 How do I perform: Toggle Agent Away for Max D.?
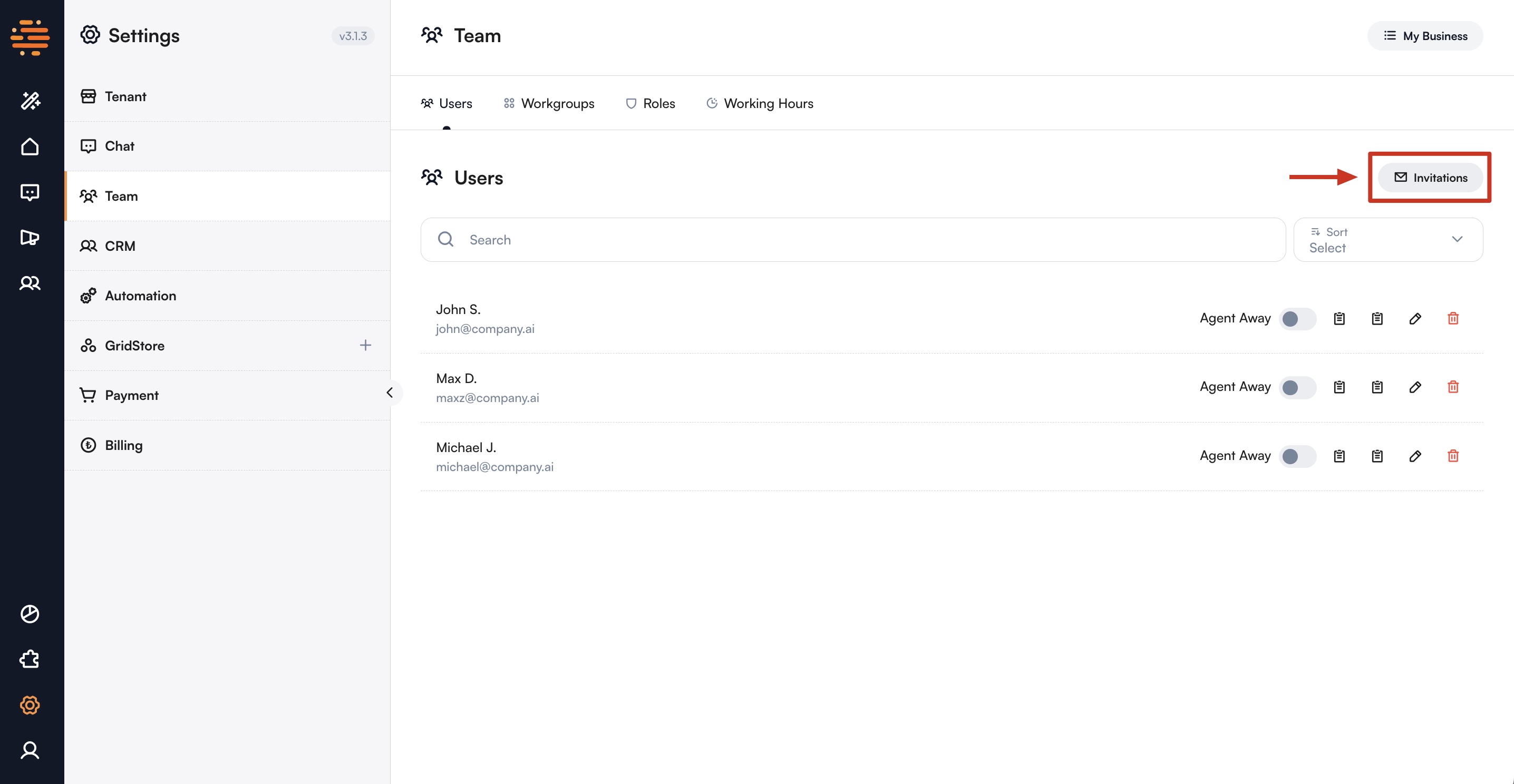[1297, 387]
